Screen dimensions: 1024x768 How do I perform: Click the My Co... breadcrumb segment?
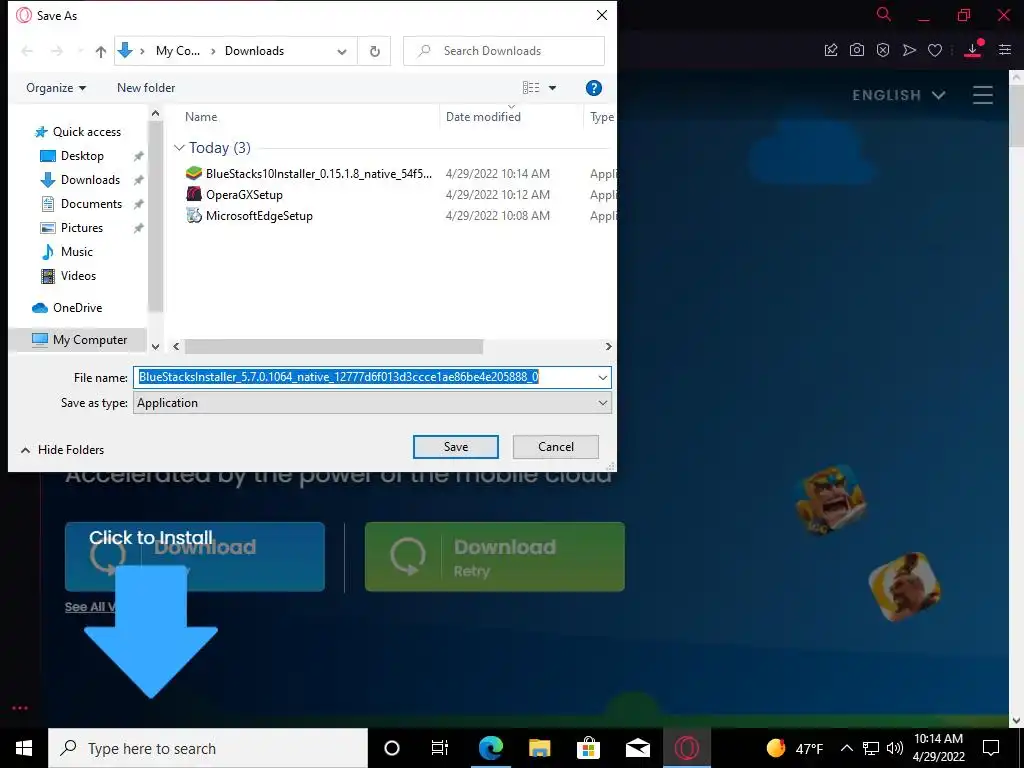(x=178, y=51)
